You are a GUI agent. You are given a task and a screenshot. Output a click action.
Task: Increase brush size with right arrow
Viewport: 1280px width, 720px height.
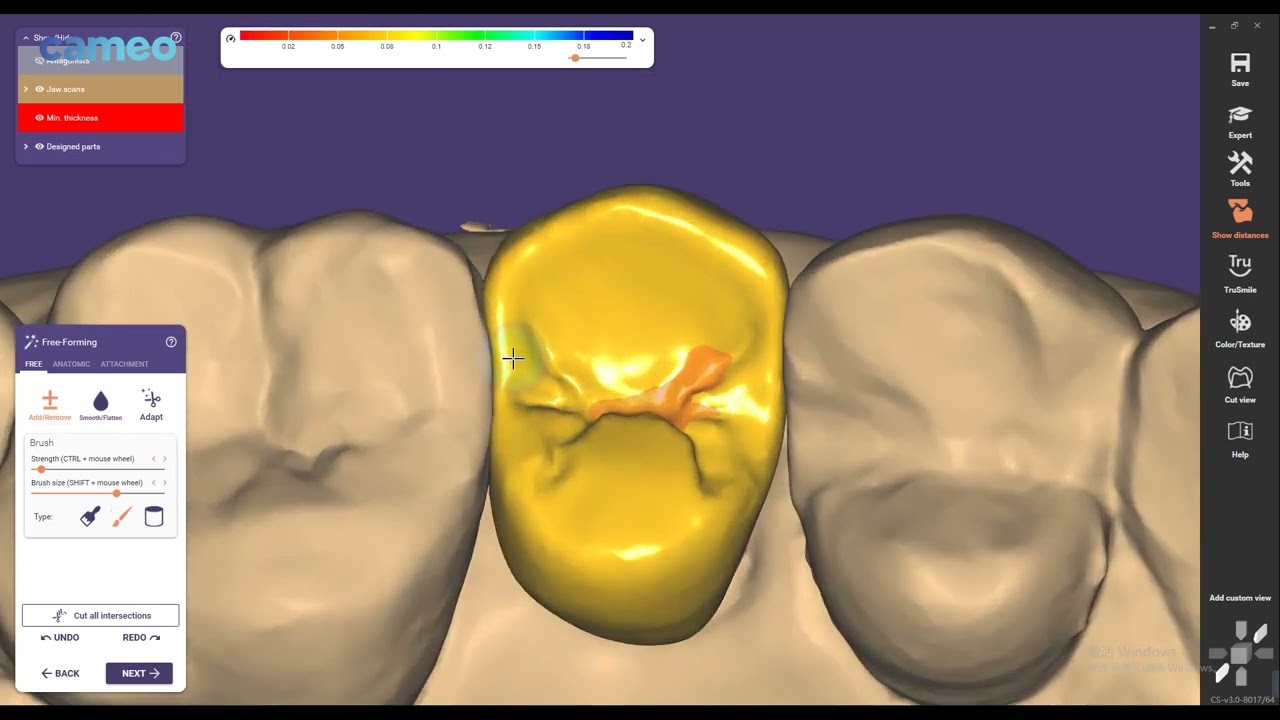point(164,483)
